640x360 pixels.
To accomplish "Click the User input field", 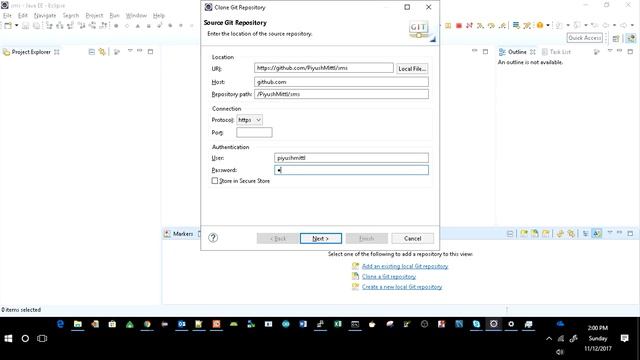I will pos(351,158).
